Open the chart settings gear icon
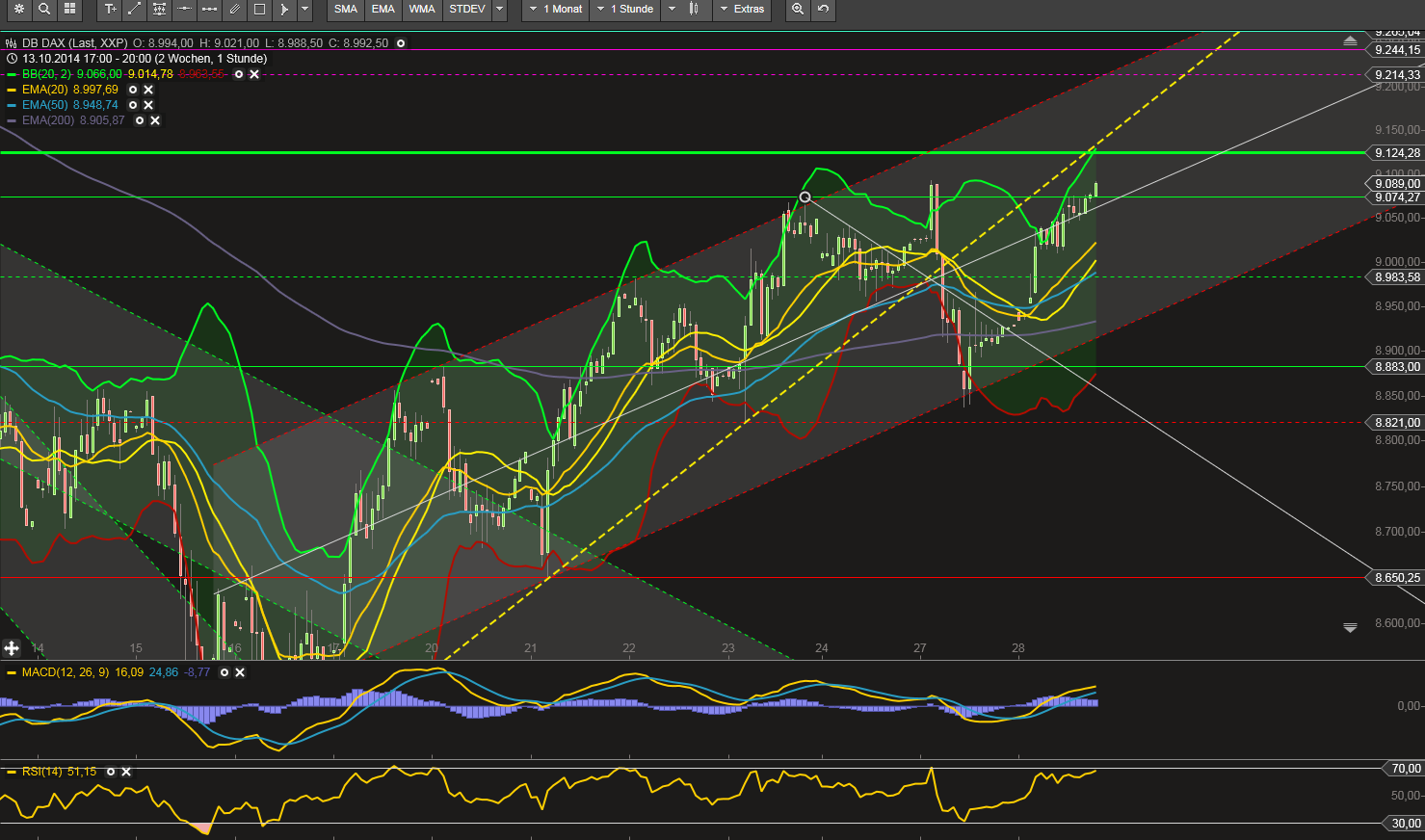 pos(18,9)
